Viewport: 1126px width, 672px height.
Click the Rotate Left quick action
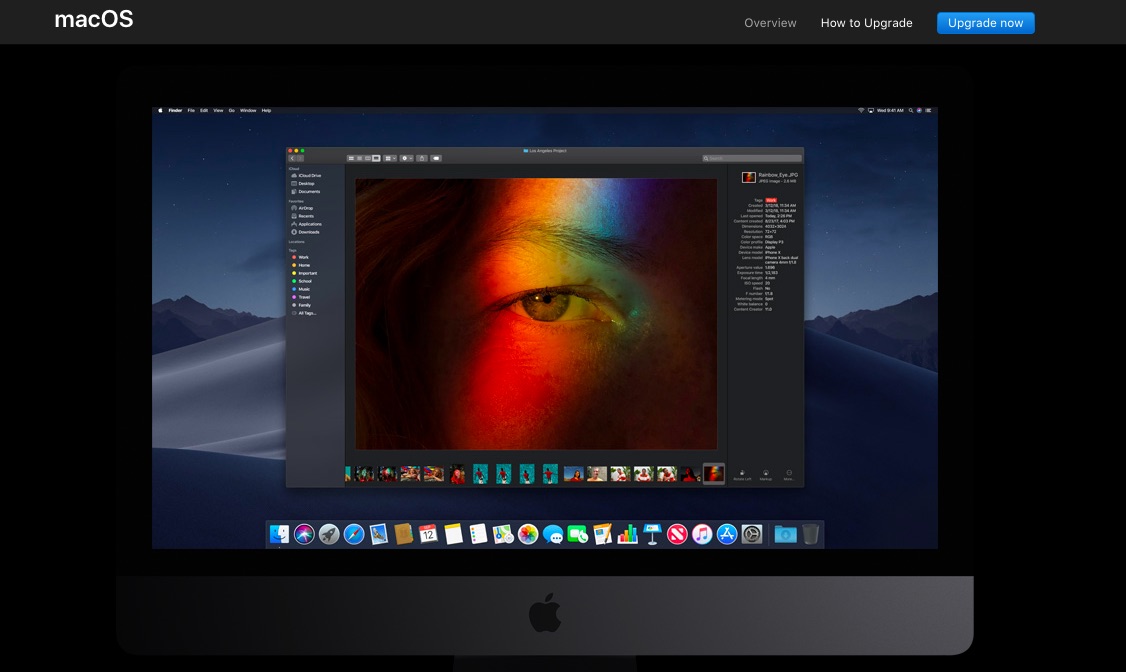[x=742, y=474]
